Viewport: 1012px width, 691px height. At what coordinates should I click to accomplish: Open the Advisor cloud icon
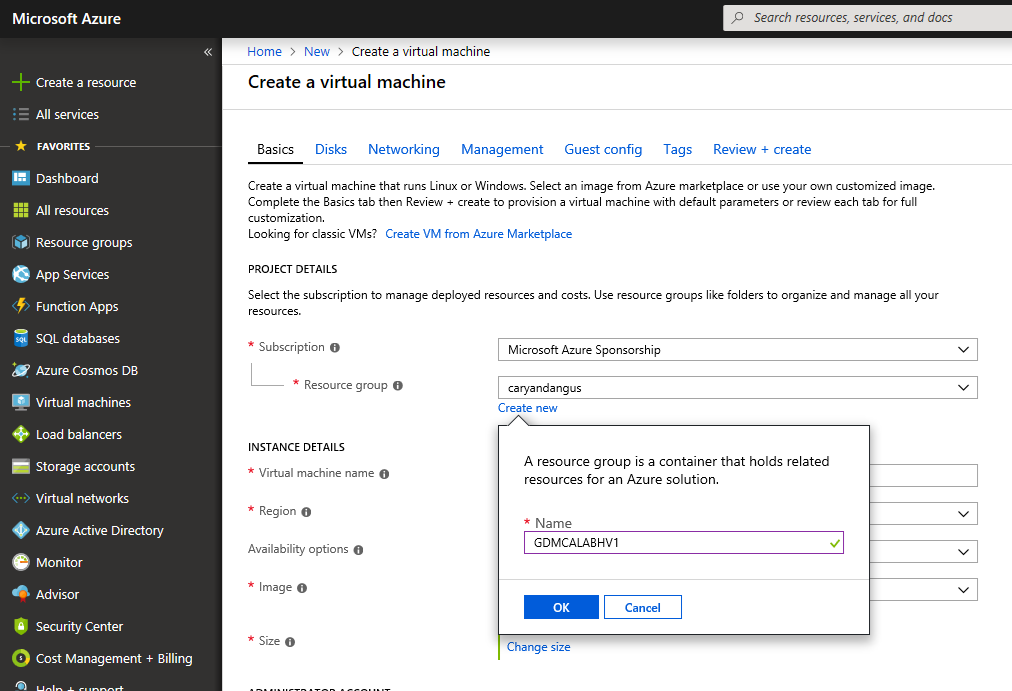click(21, 594)
